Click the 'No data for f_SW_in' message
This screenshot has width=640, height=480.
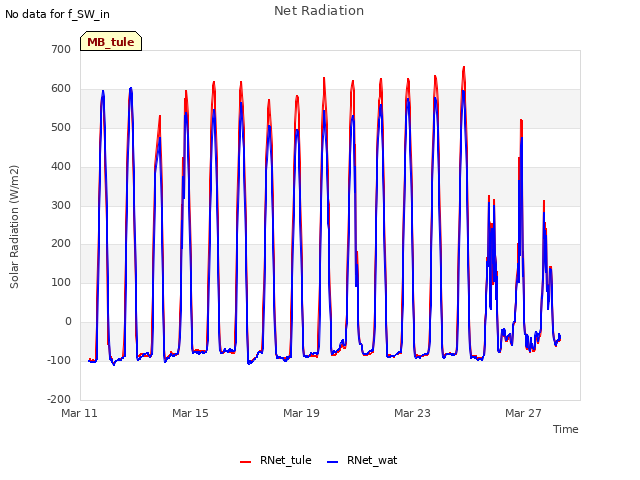click(57, 14)
